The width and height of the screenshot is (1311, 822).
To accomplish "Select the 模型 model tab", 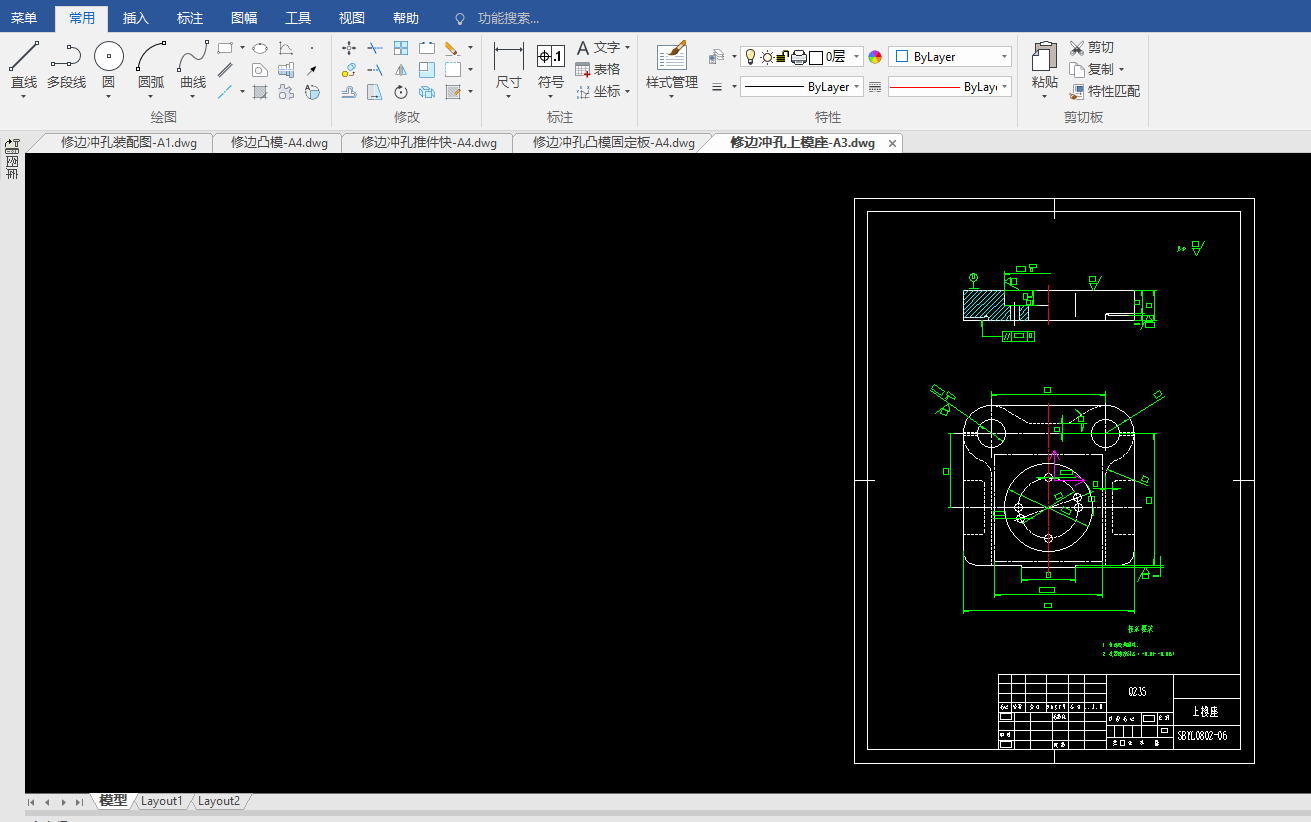I will tap(113, 801).
